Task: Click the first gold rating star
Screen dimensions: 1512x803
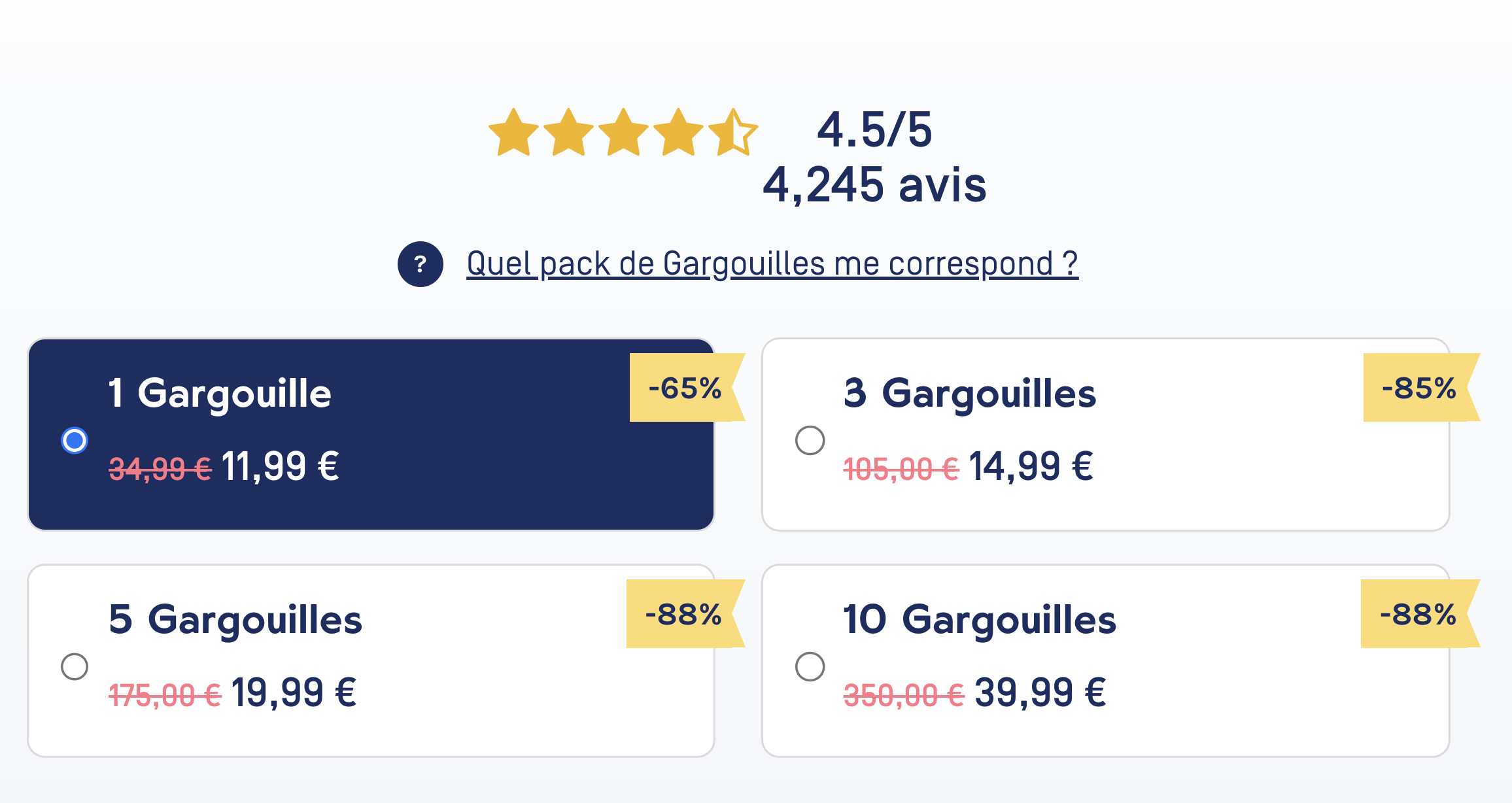Action: pos(514,133)
